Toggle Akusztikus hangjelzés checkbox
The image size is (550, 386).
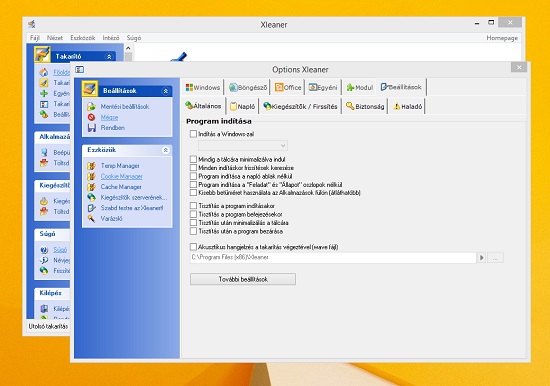pos(193,247)
